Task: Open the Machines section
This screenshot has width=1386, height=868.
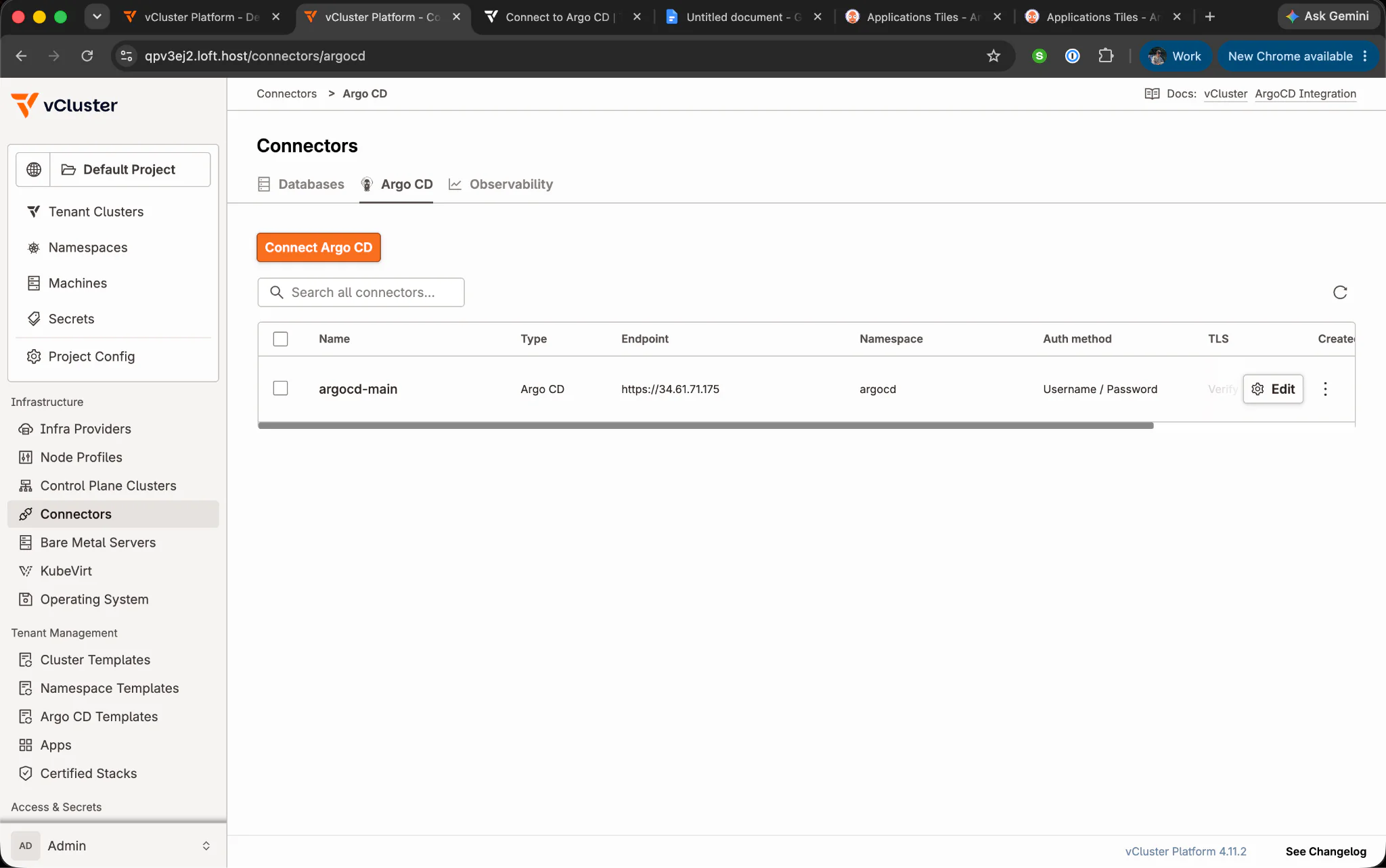Action: click(x=77, y=283)
